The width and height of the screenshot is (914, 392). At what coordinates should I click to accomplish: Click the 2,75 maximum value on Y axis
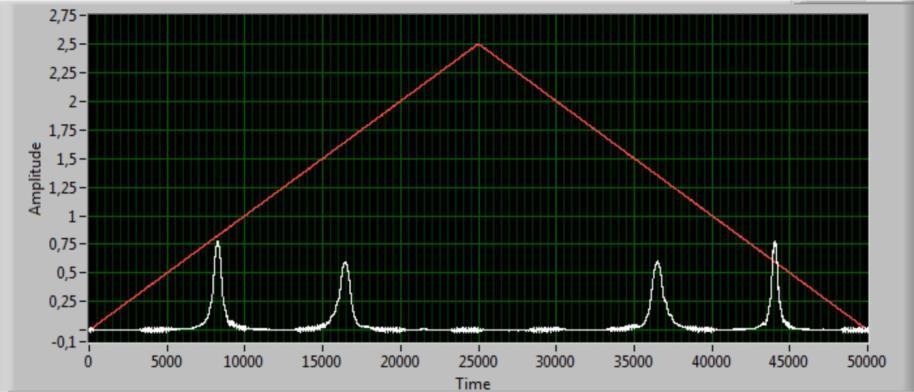pyautogui.click(x=63, y=16)
